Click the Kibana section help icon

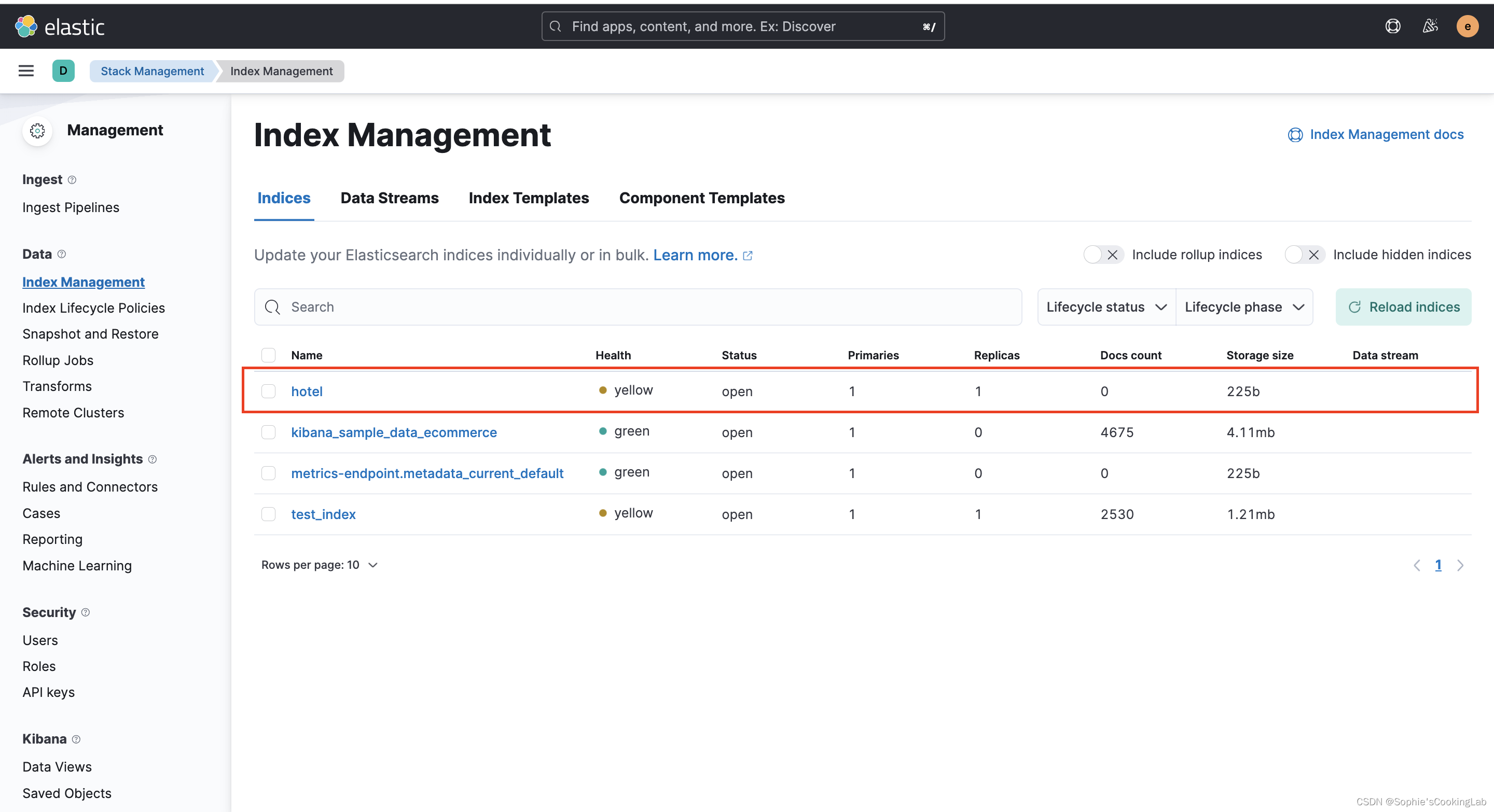76,739
